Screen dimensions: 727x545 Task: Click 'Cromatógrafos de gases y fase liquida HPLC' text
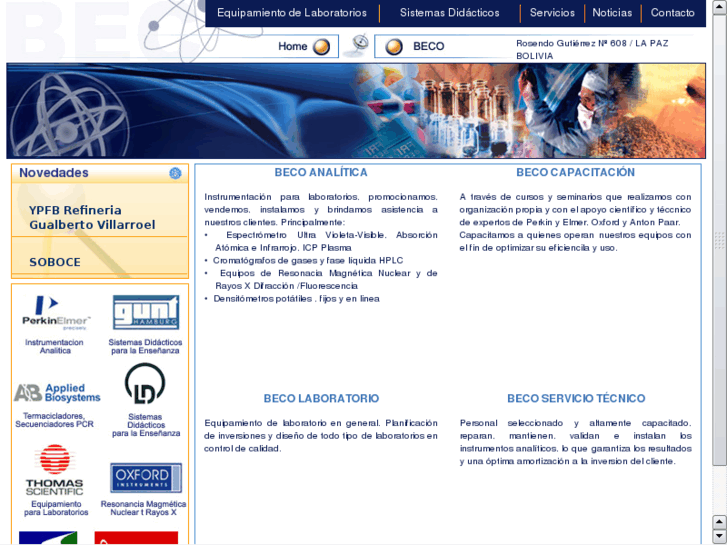(308, 260)
